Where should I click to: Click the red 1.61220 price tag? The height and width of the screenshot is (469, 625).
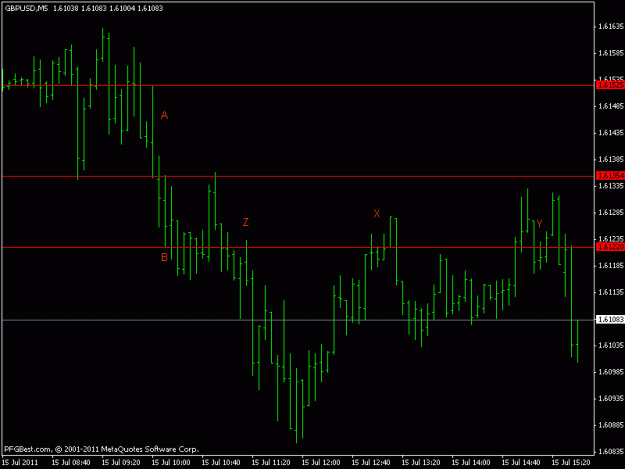pyautogui.click(x=610, y=247)
